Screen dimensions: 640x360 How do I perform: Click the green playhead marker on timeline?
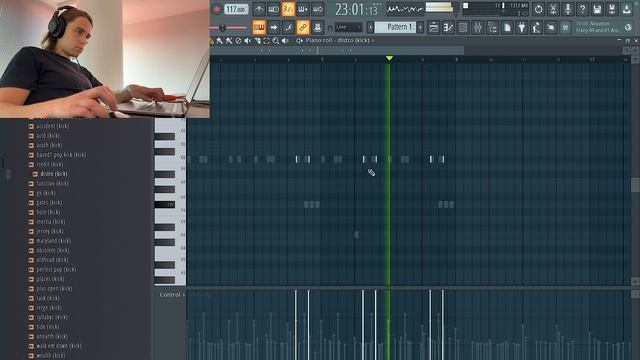pyautogui.click(x=389, y=58)
